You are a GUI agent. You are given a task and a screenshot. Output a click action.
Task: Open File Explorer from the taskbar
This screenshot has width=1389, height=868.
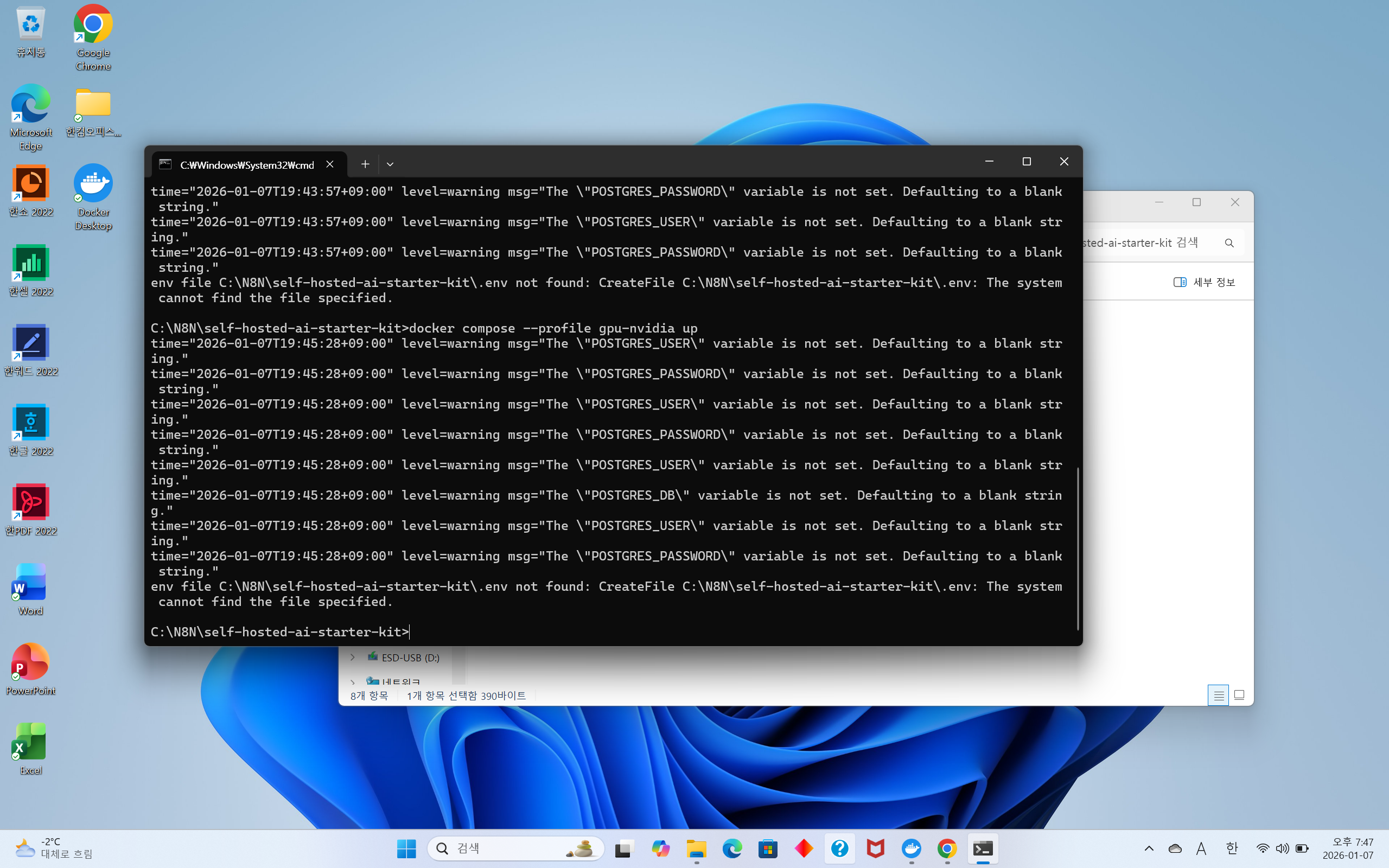pos(696,848)
